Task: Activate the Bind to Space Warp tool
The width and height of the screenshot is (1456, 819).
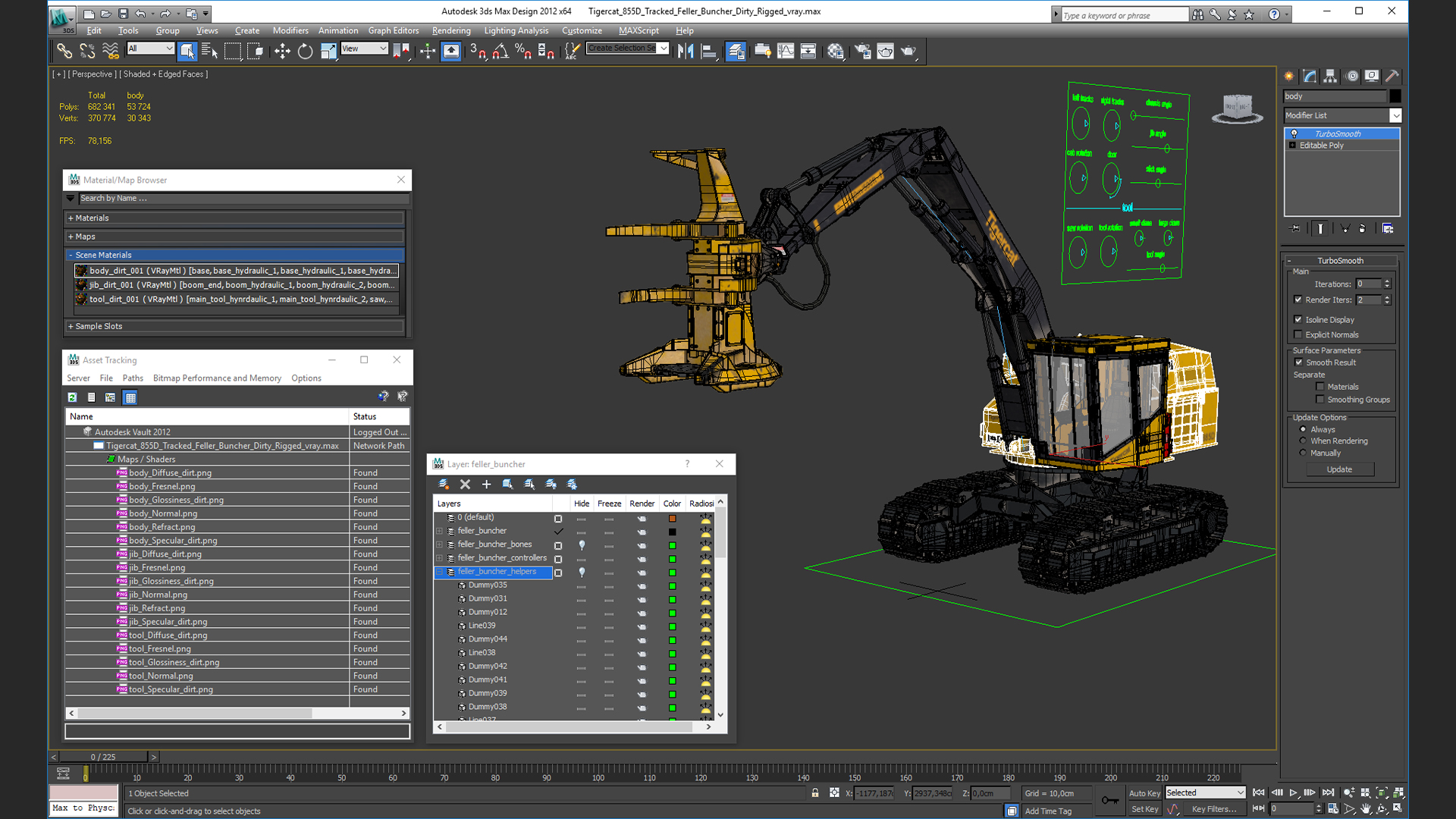Action: click(111, 51)
